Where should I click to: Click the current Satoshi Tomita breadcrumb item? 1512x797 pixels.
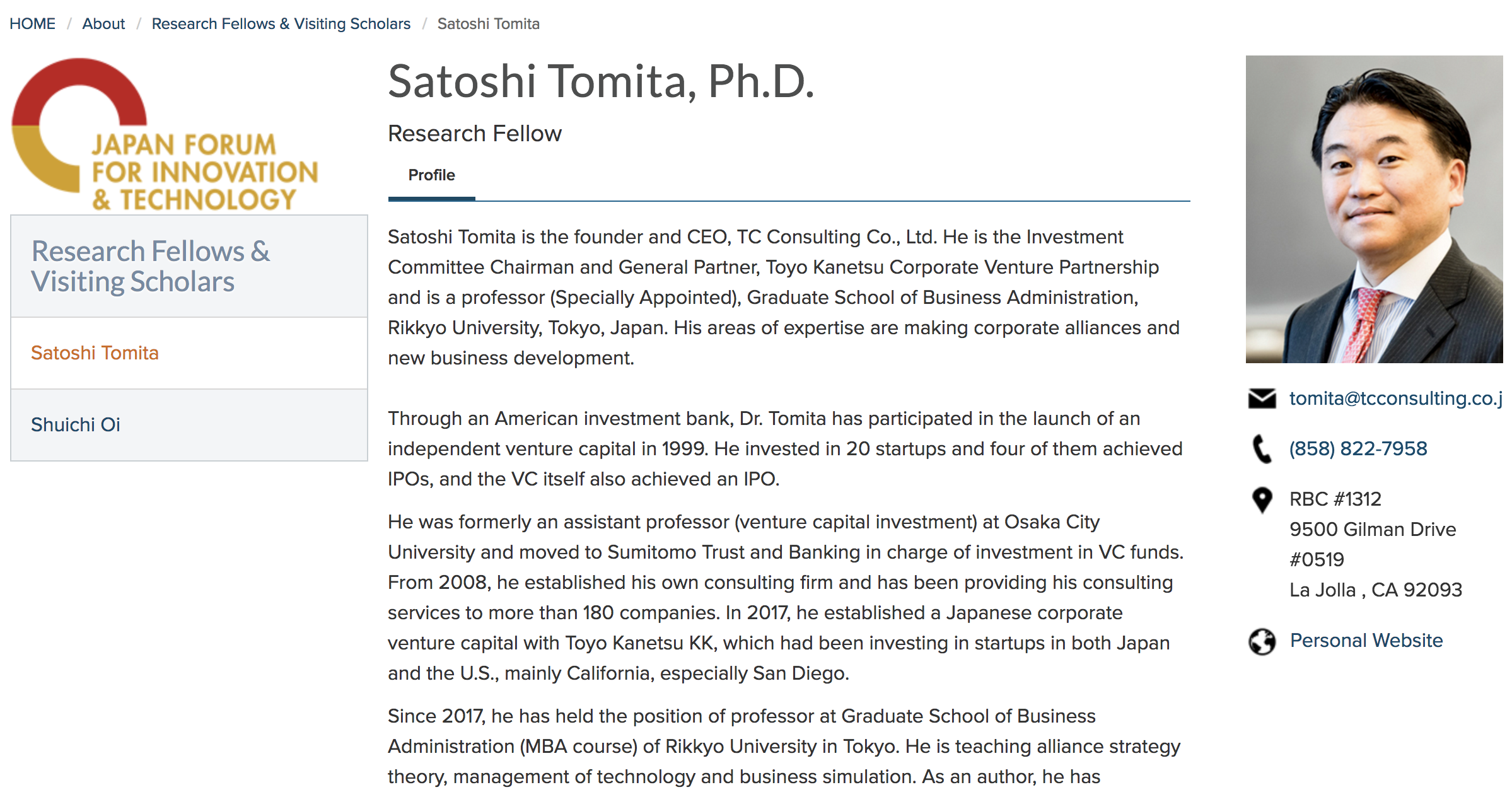488,24
